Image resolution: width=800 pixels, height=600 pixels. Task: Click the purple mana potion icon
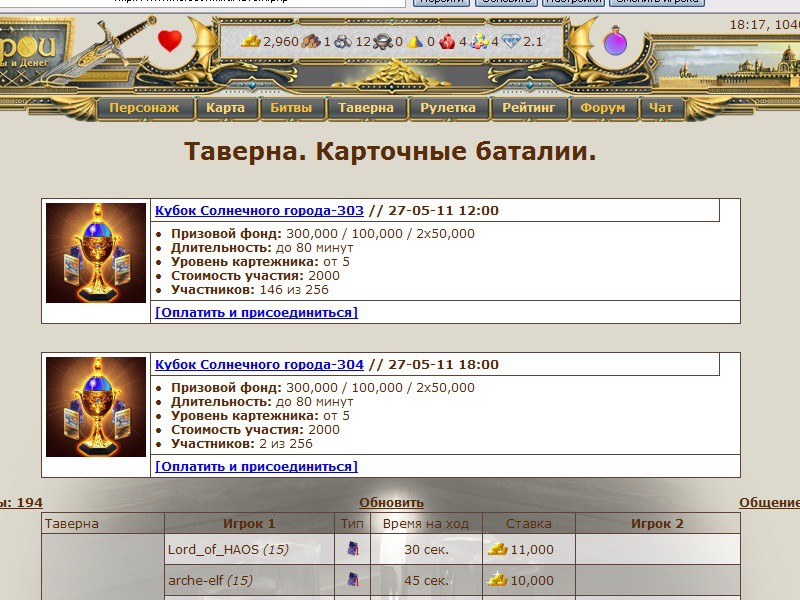click(x=615, y=41)
